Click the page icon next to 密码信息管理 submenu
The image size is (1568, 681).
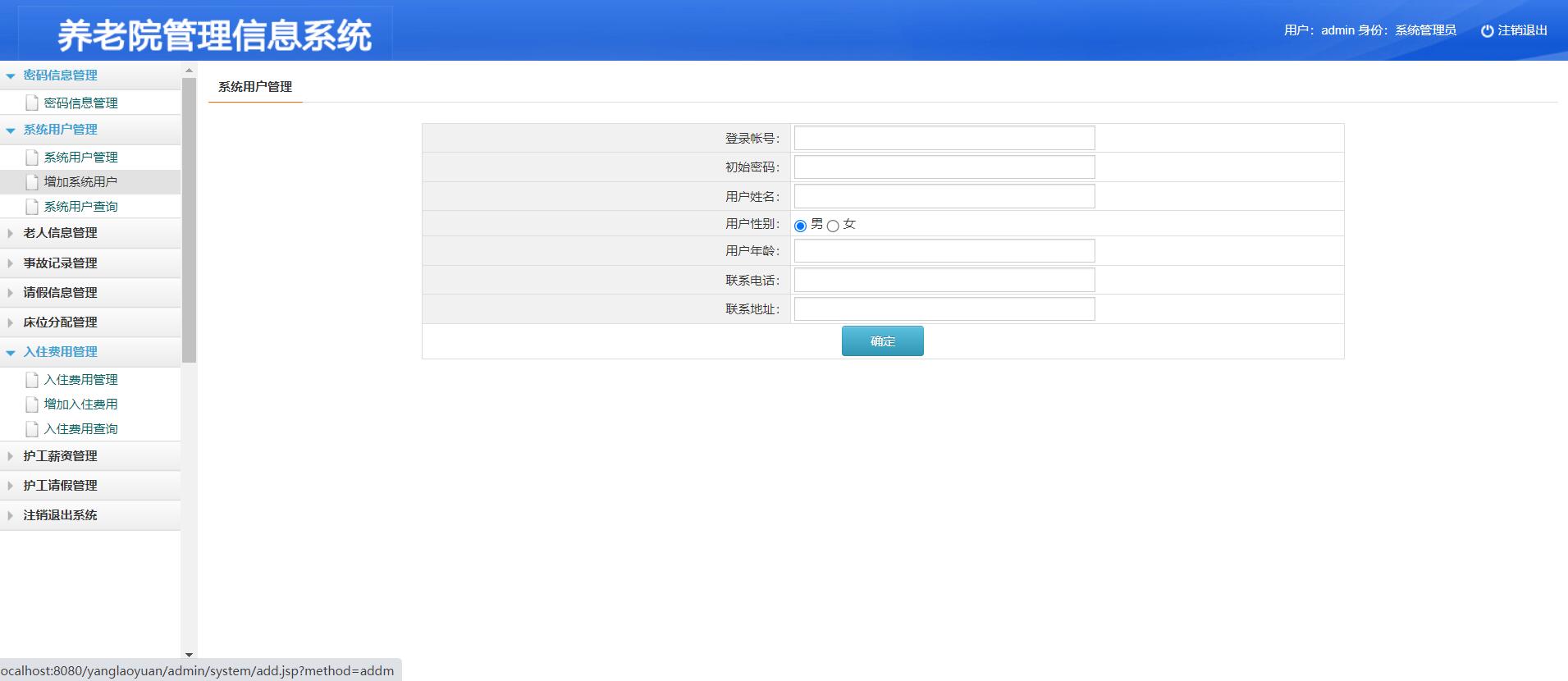32,103
